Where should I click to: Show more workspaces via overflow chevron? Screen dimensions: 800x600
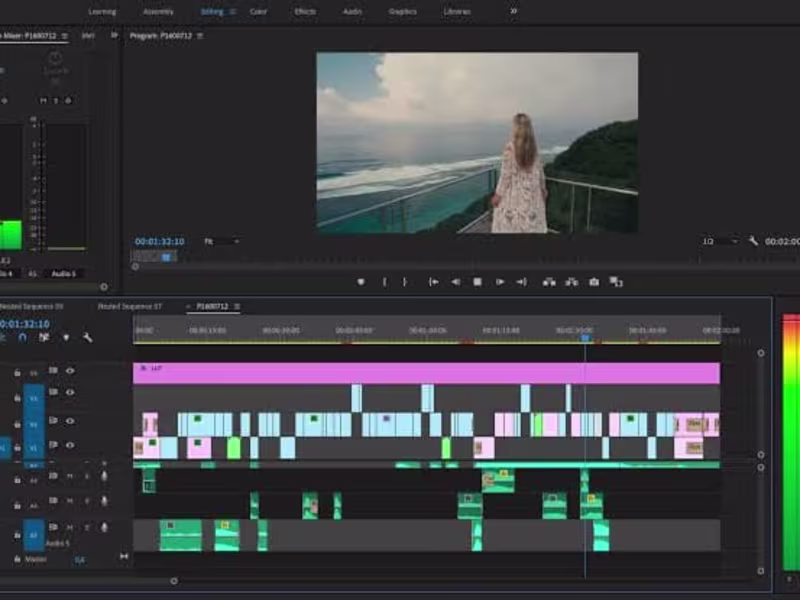[x=513, y=11]
